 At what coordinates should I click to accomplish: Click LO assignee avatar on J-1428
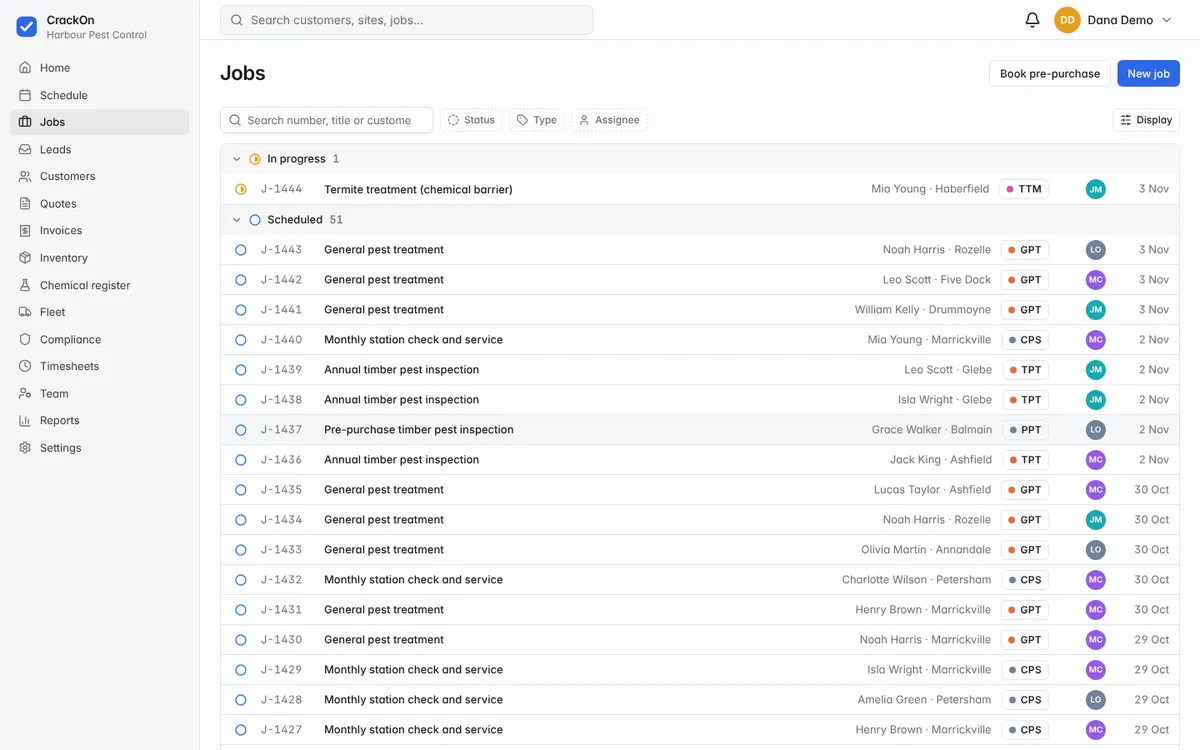point(1096,700)
